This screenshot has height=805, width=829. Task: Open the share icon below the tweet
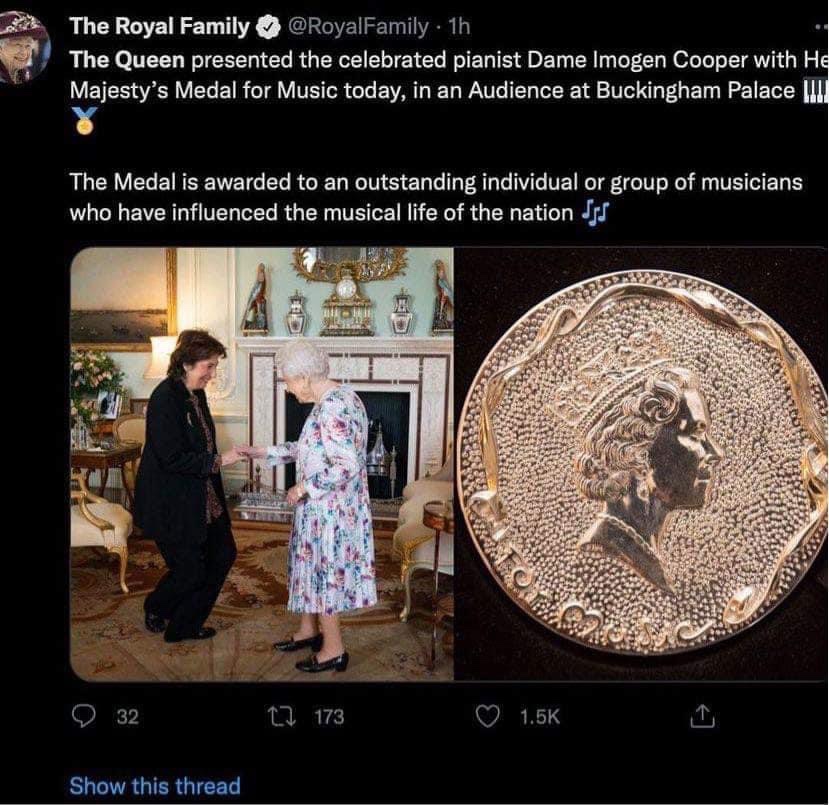pos(702,716)
